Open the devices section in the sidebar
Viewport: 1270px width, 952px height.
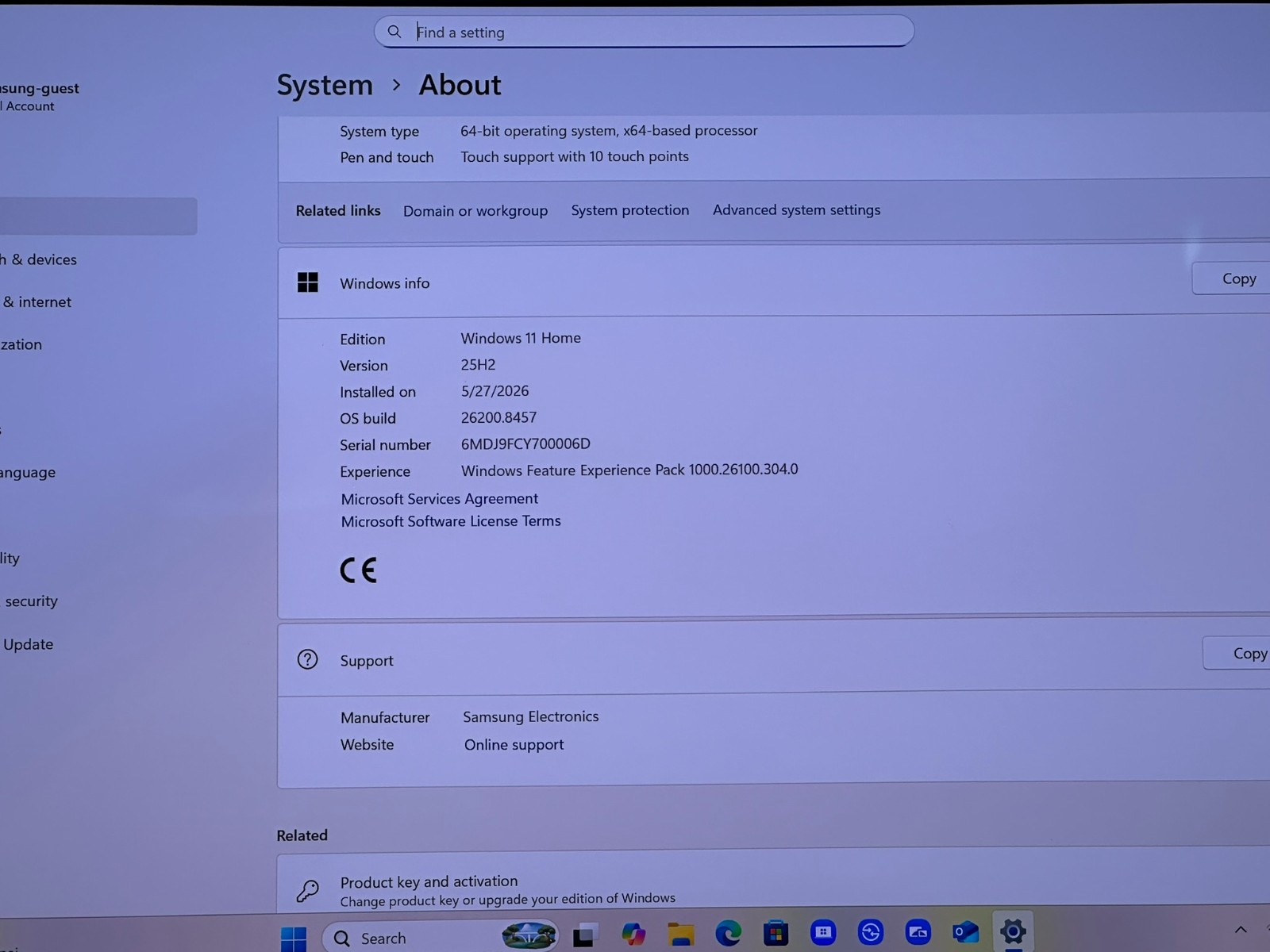click(39, 259)
